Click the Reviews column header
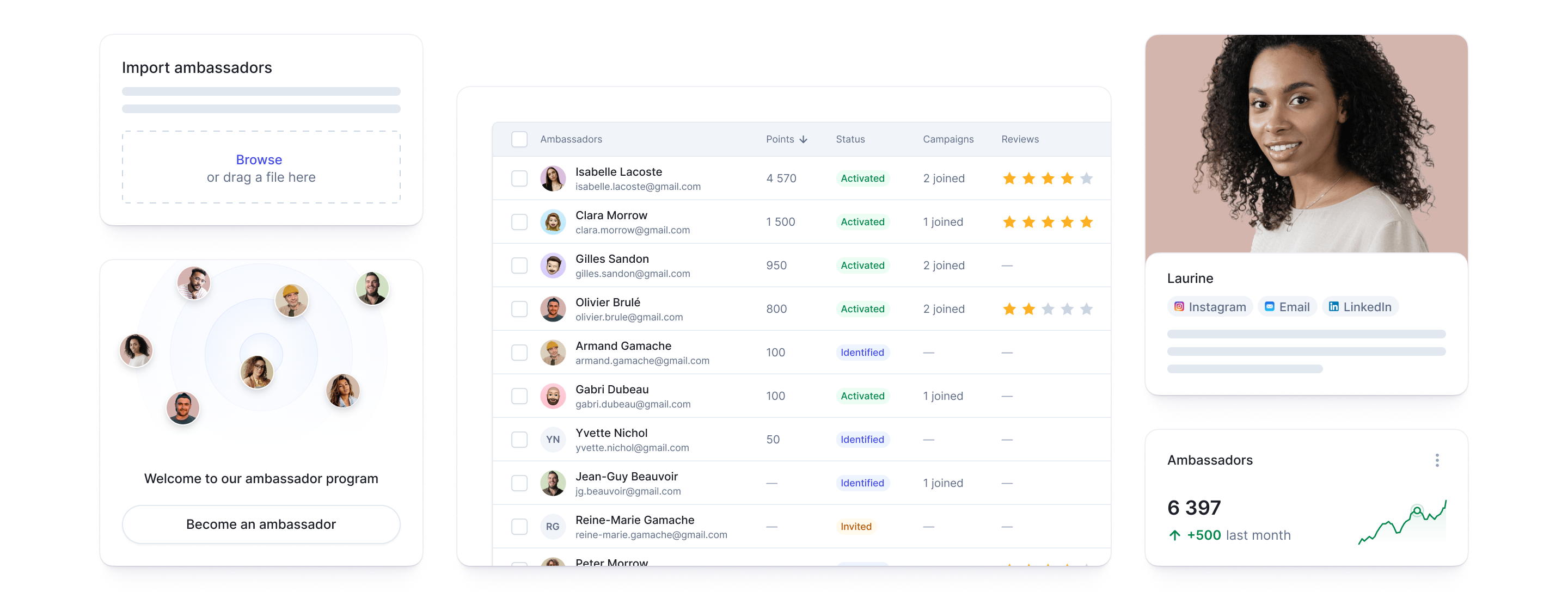Image resolution: width=1568 pixels, height=605 pixels. coord(1020,139)
